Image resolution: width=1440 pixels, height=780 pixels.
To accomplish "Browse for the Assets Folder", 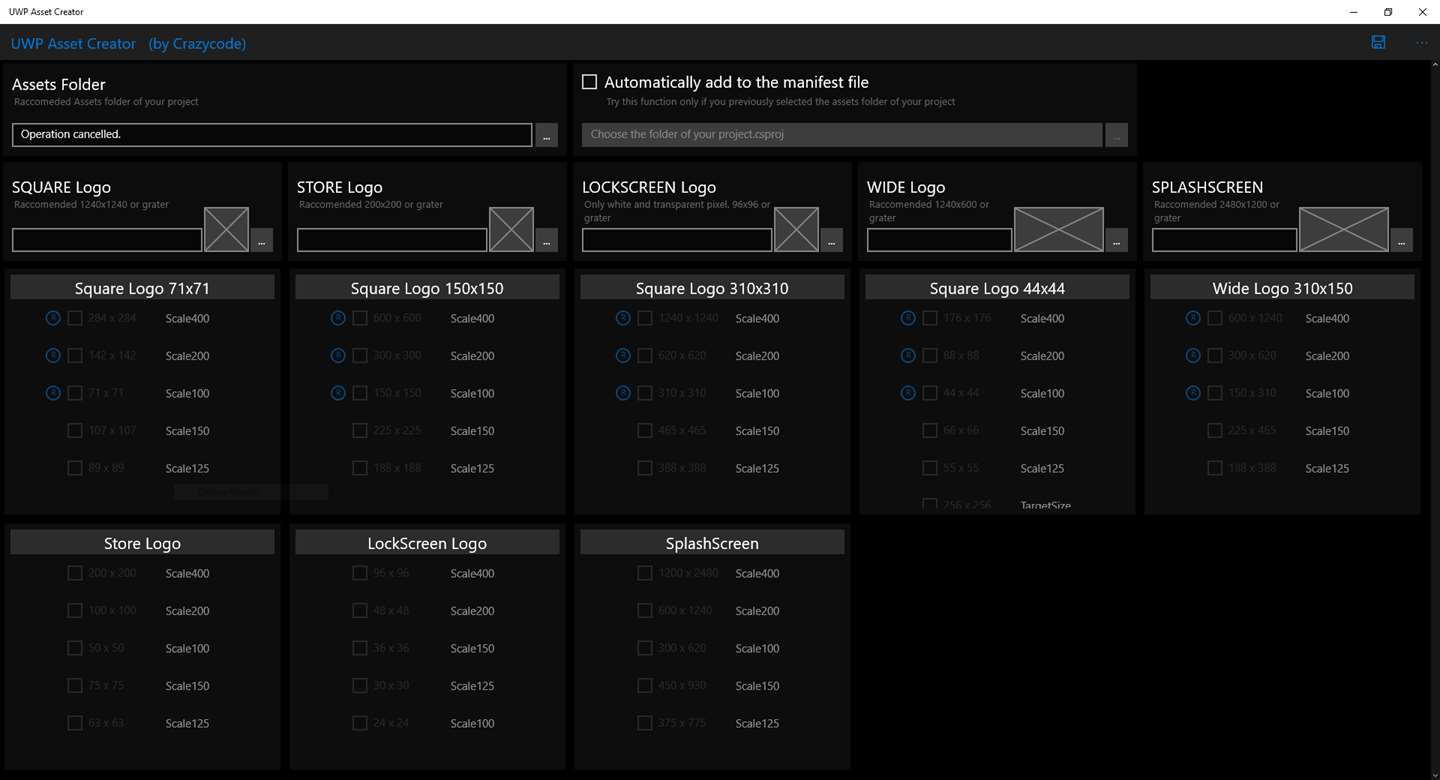I will pyautogui.click(x=546, y=135).
